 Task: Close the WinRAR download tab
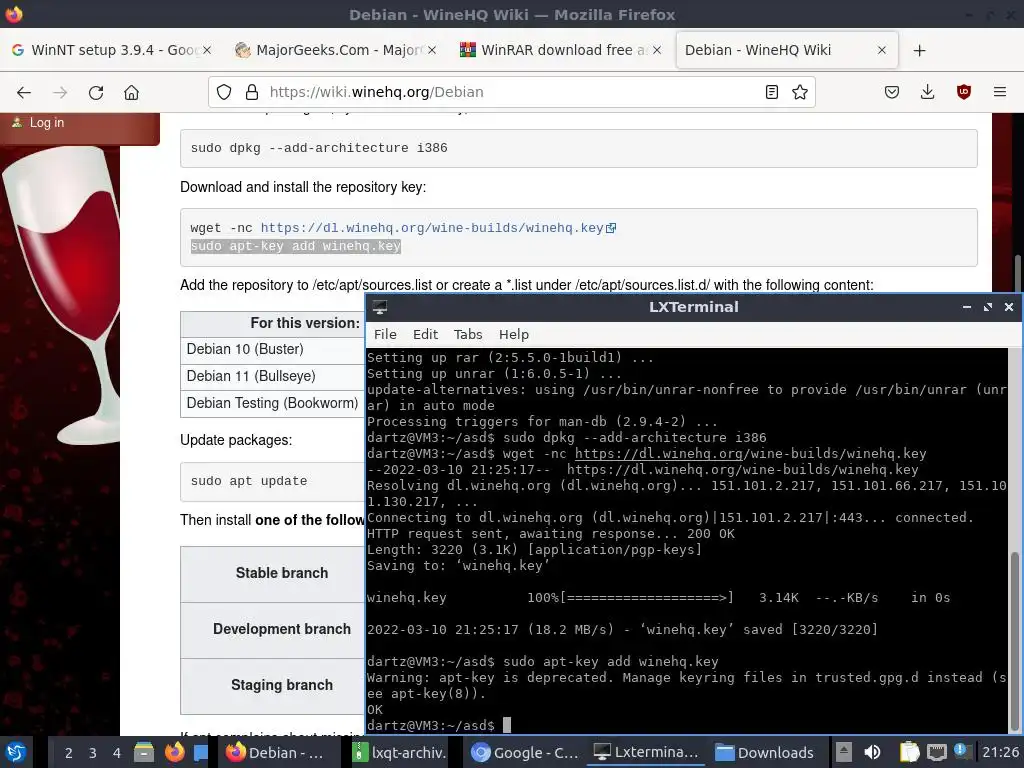(x=657, y=50)
